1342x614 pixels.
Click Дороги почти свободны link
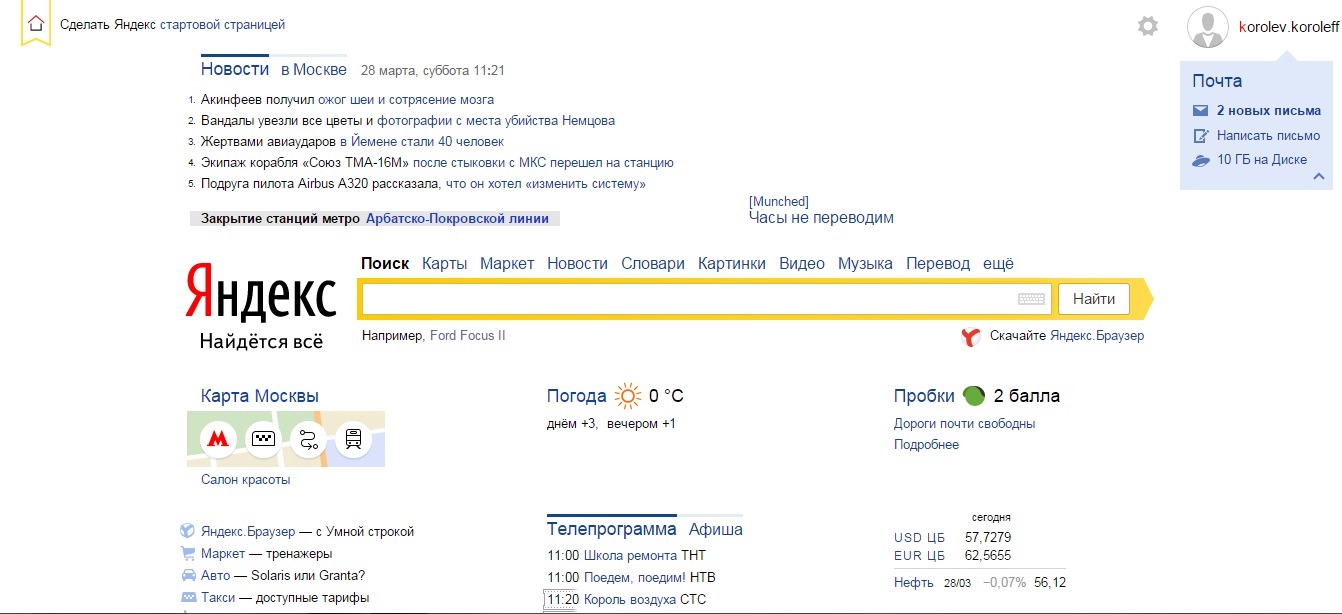point(964,424)
